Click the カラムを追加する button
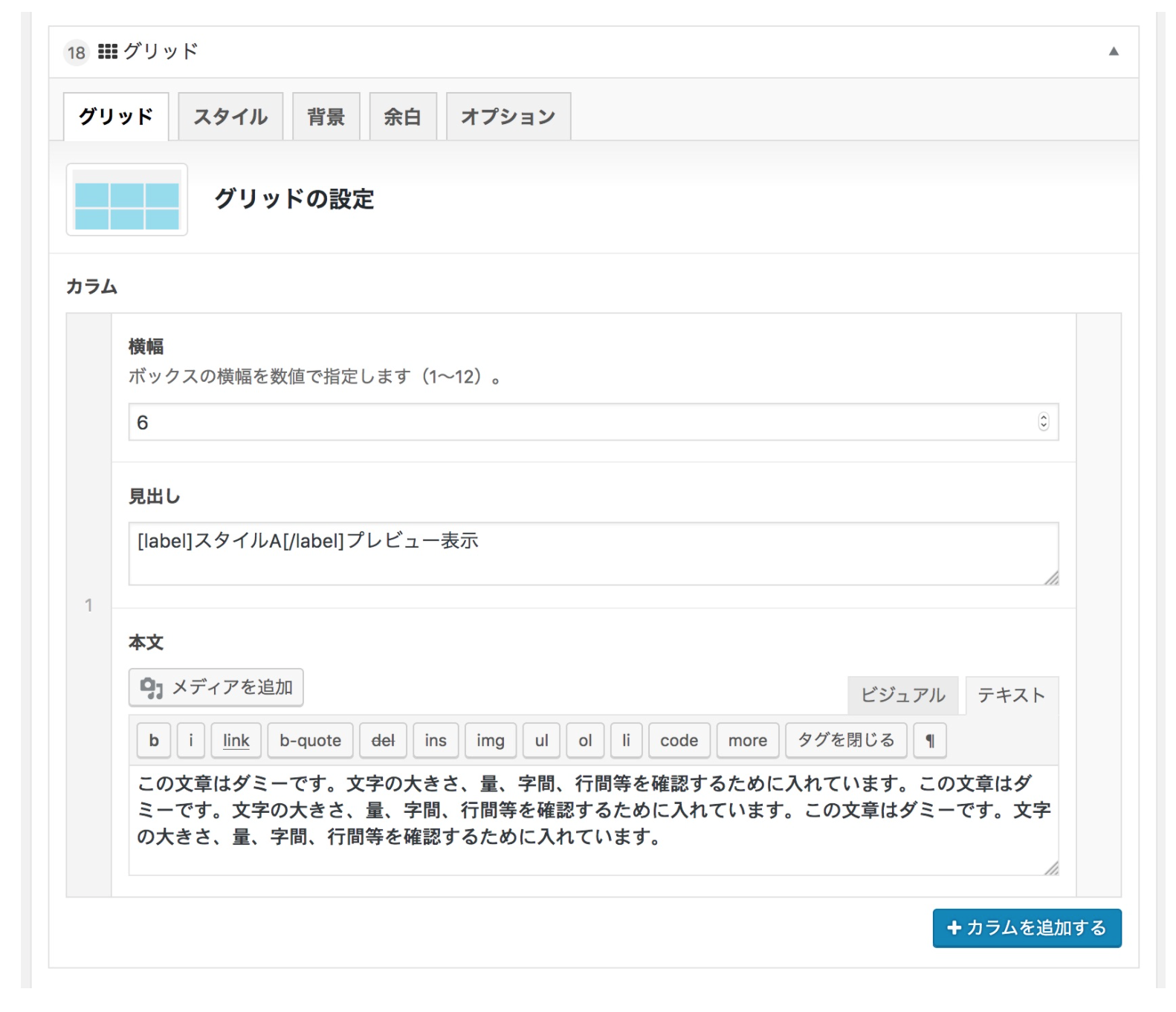 1026,928
